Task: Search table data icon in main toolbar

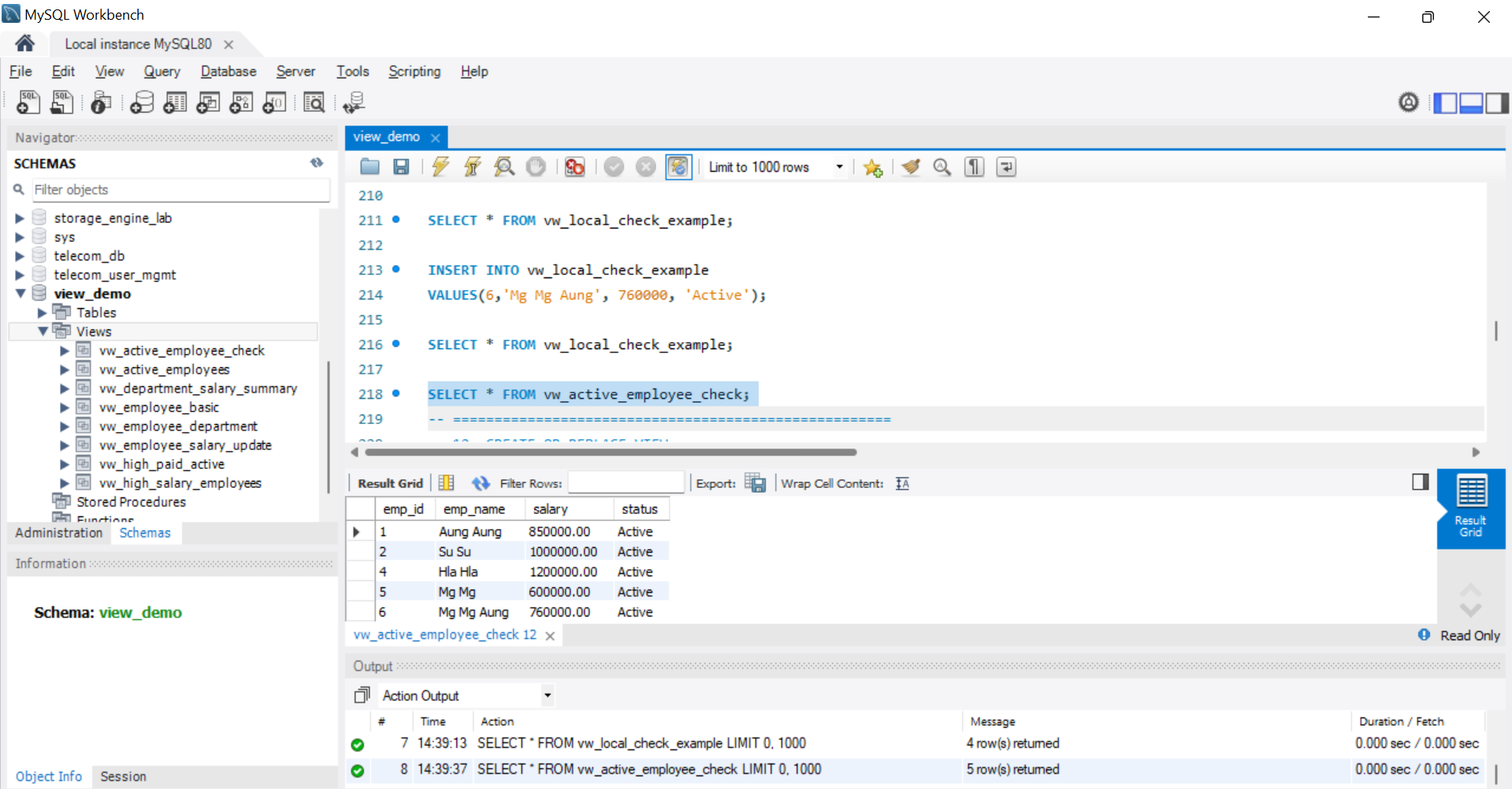Action: tap(314, 102)
